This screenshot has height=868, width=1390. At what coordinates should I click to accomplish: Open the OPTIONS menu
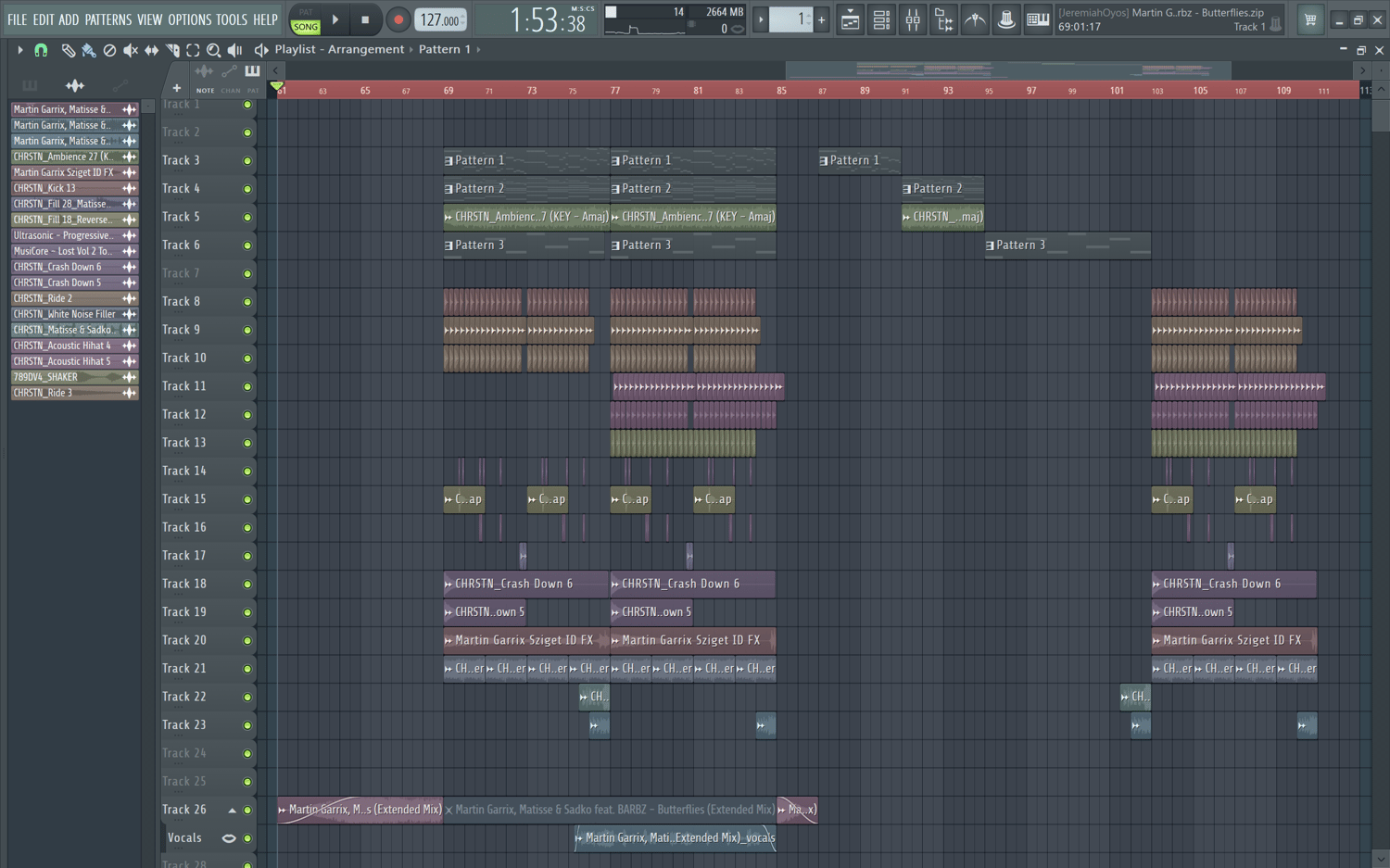click(x=190, y=19)
